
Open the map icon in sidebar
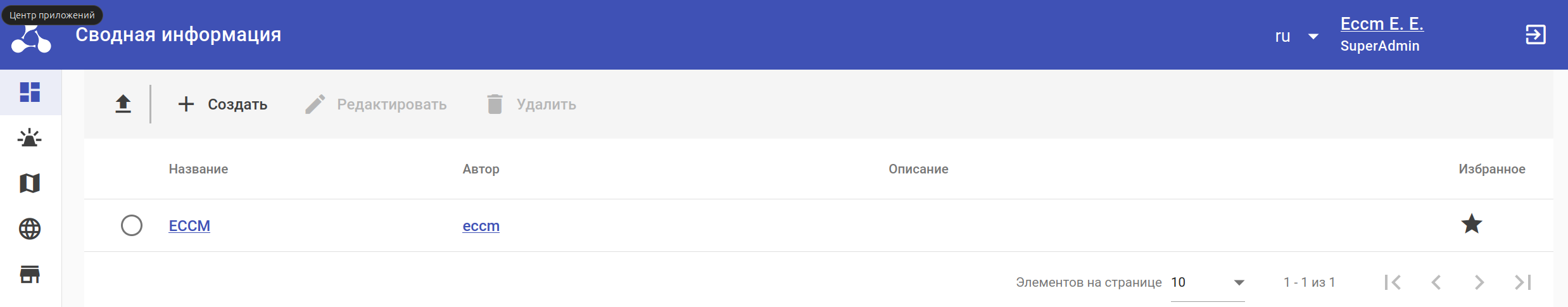point(30,184)
